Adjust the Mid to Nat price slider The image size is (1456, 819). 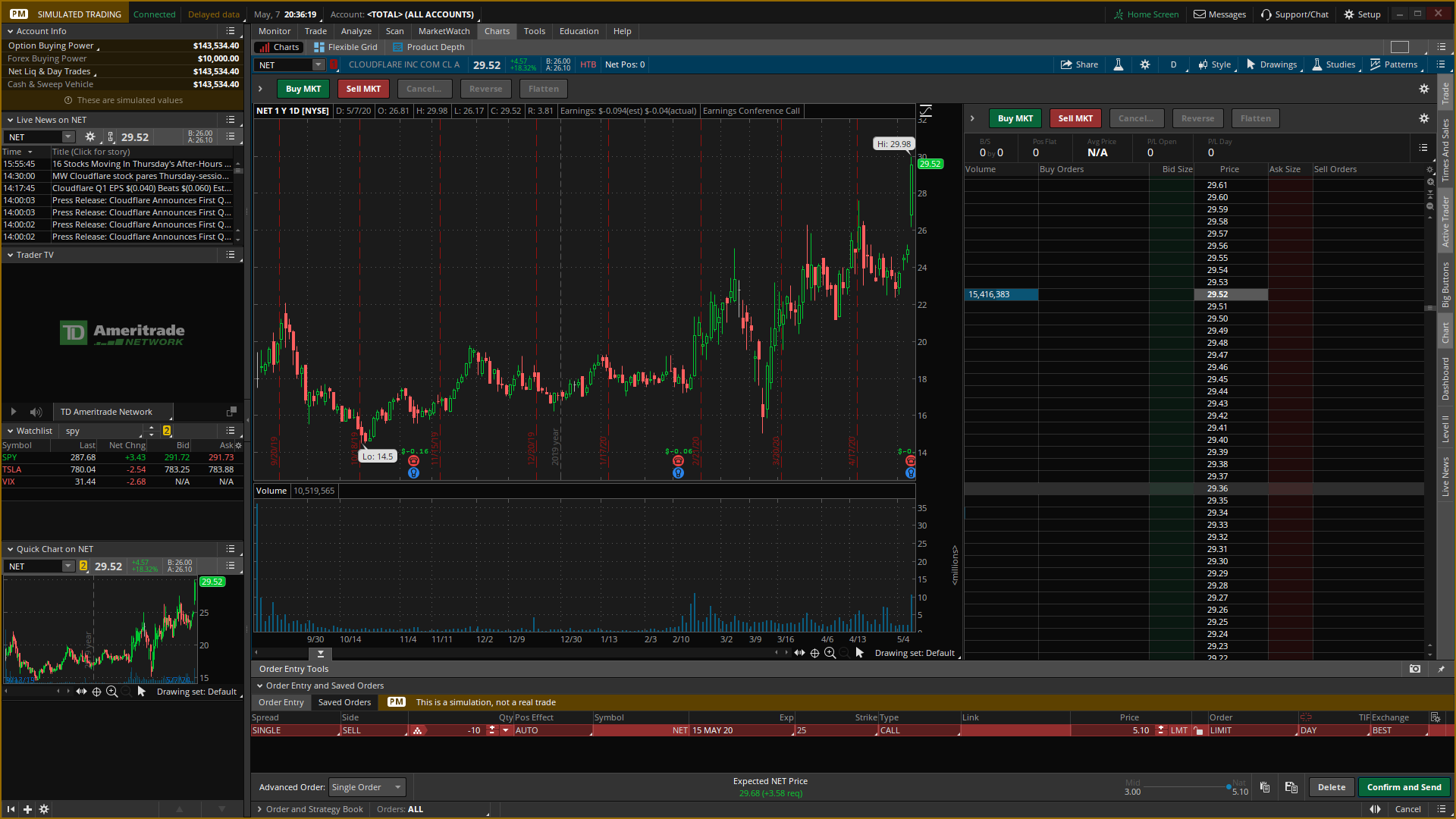coord(1228,787)
